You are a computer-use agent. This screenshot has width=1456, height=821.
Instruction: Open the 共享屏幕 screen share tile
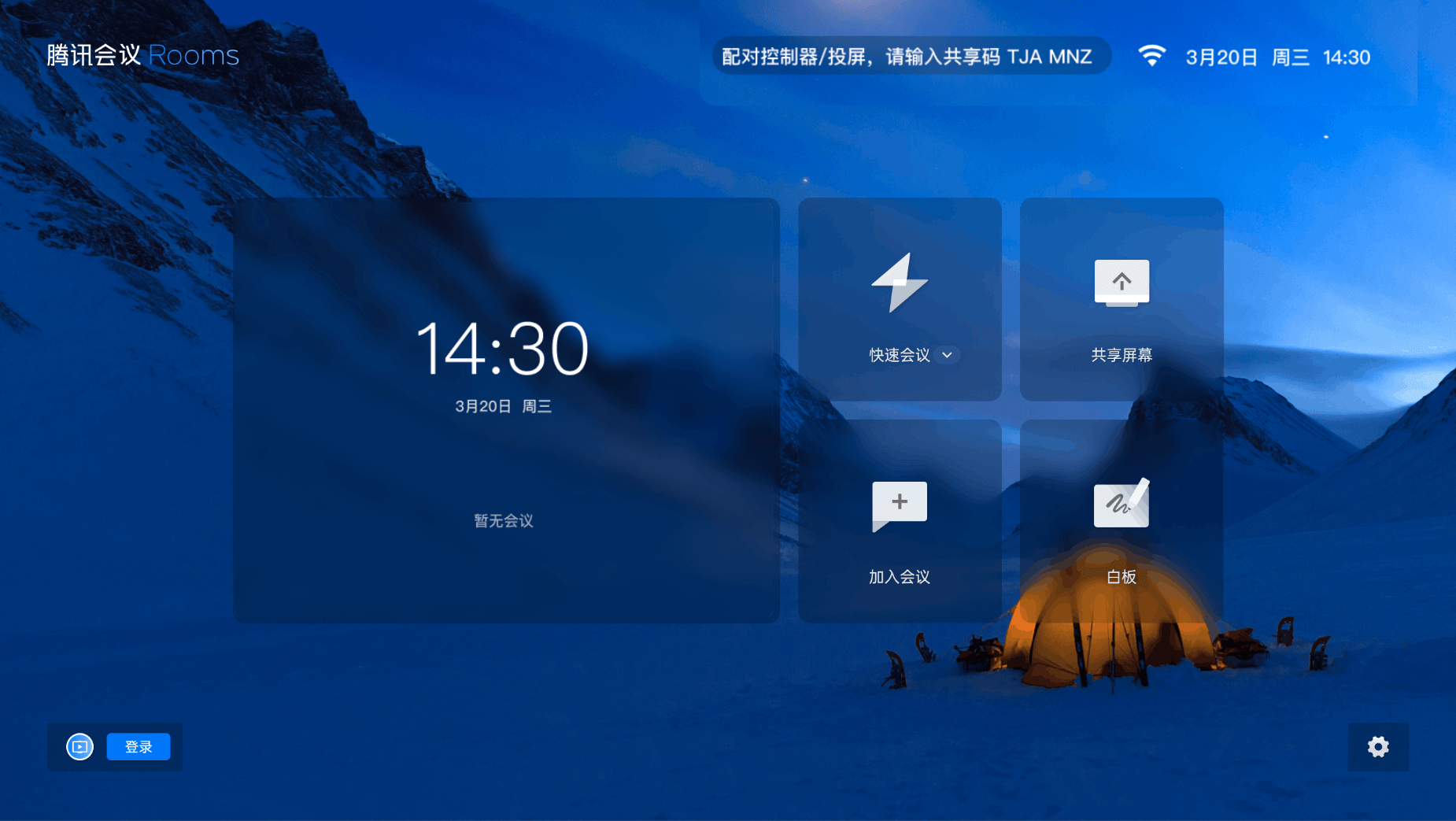pyautogui.click(x=1122, y=299)
